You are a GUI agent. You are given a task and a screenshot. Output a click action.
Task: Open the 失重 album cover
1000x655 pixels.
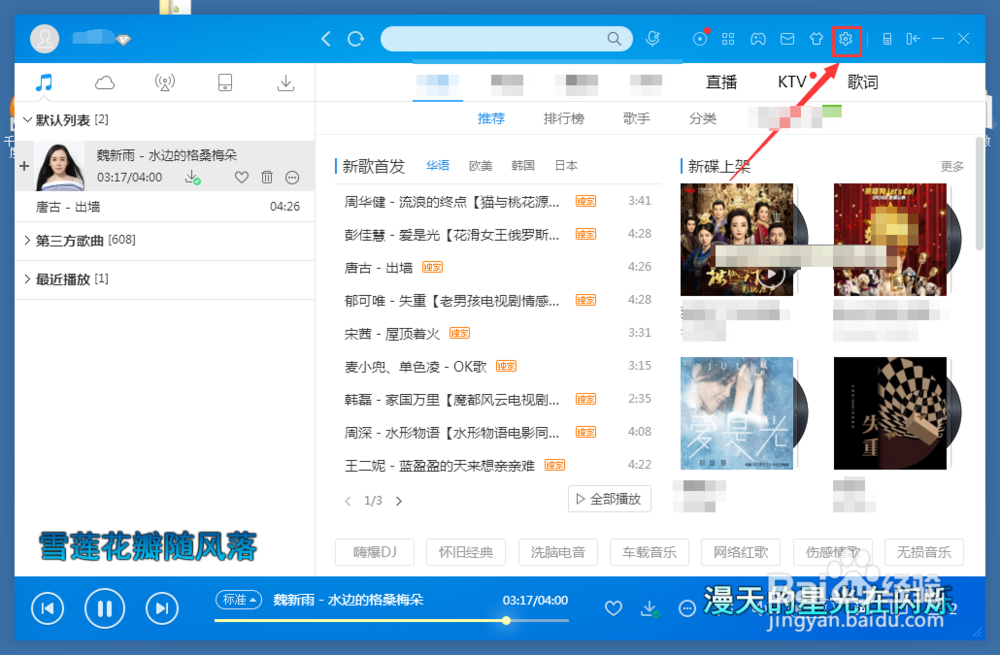(890, 413)
